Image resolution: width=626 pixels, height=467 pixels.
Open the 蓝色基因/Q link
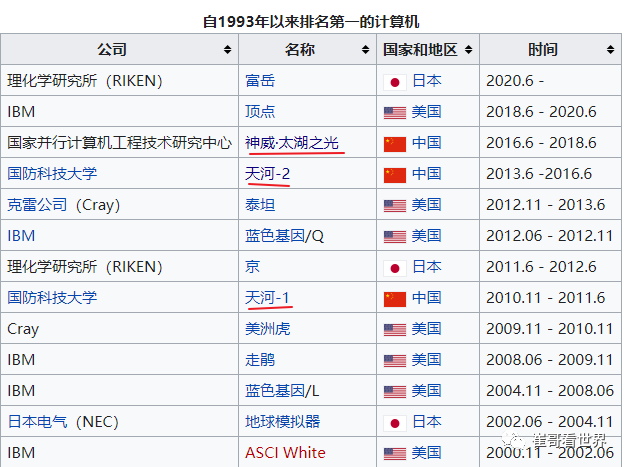tap(284, 235)
